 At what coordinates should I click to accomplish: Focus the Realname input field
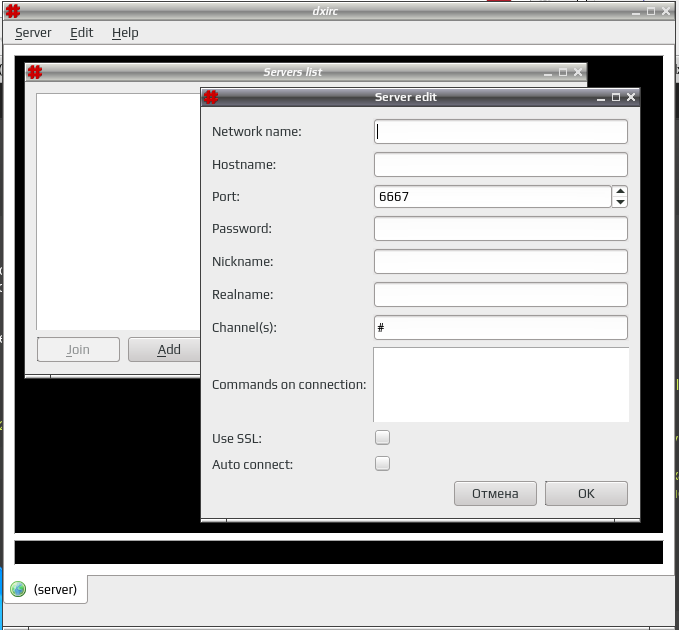coord(501,294)
